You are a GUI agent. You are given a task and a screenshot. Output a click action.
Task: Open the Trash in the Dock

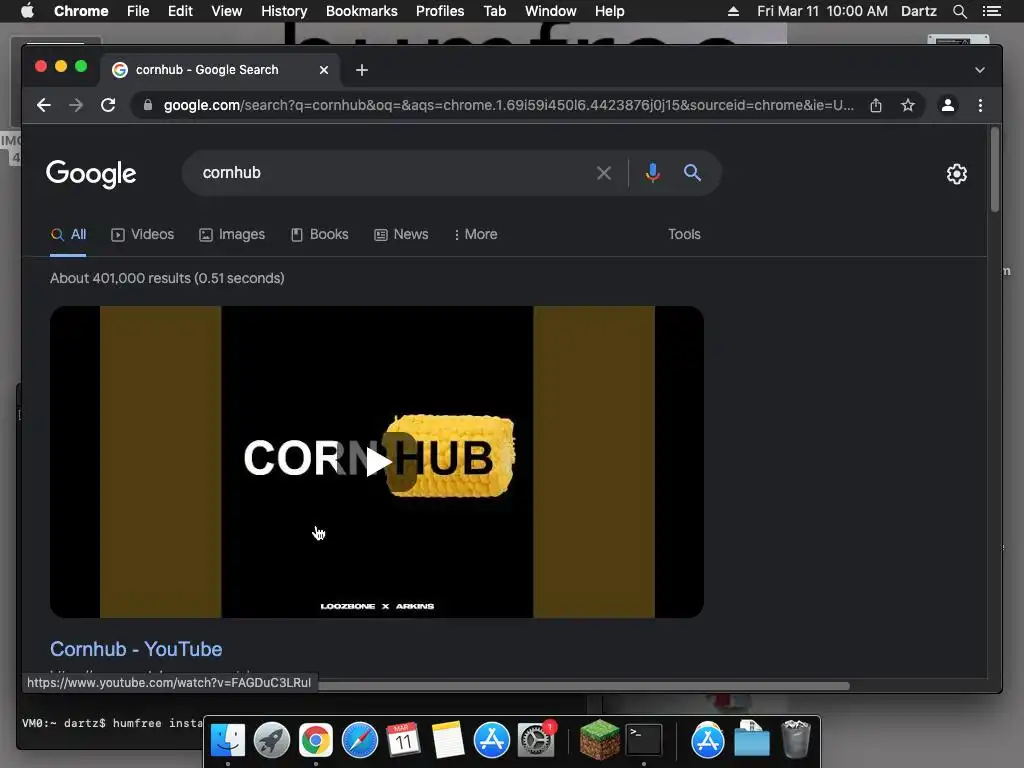pos(795,740)
